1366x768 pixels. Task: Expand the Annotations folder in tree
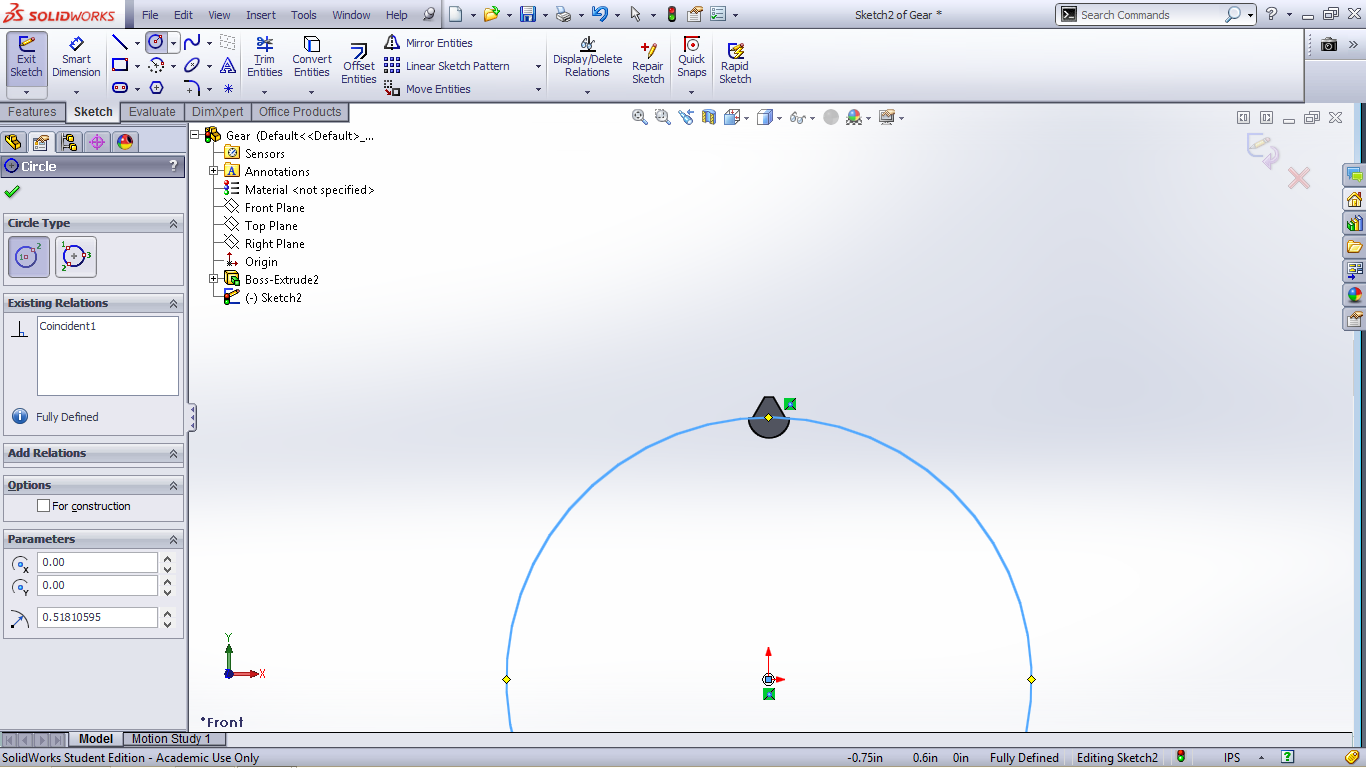pos(213,172)
